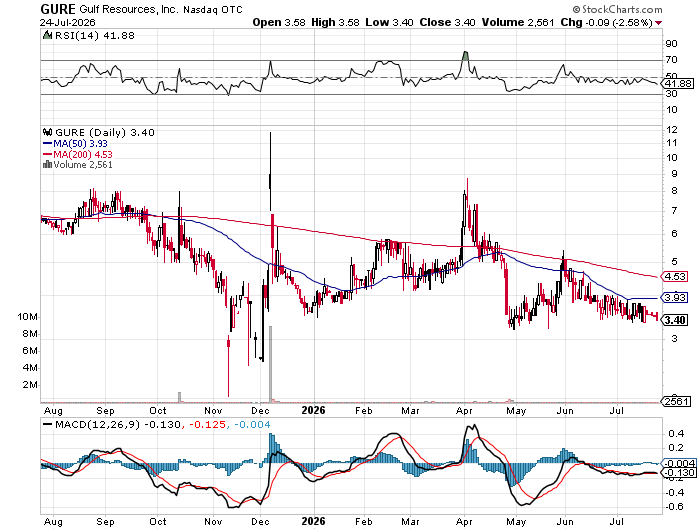This screenshot has width=700, height=530.
Task: Click the -0.130 MACD axis tag
Action: [x=679, y=473]
